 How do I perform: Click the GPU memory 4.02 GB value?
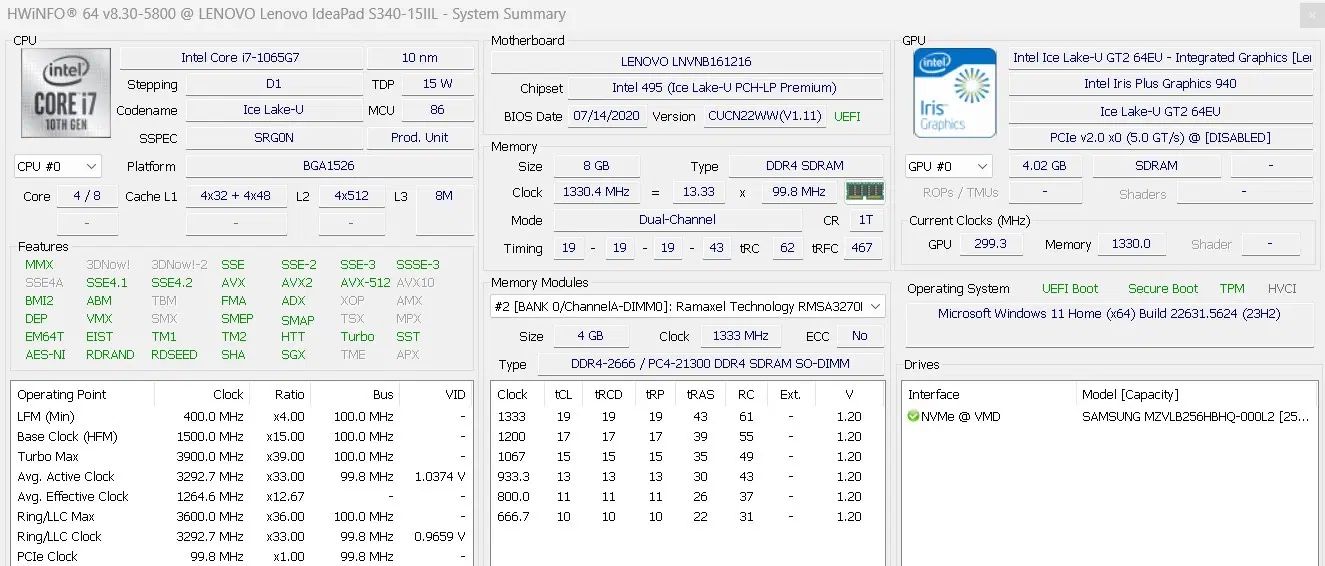click(1045, 166)
